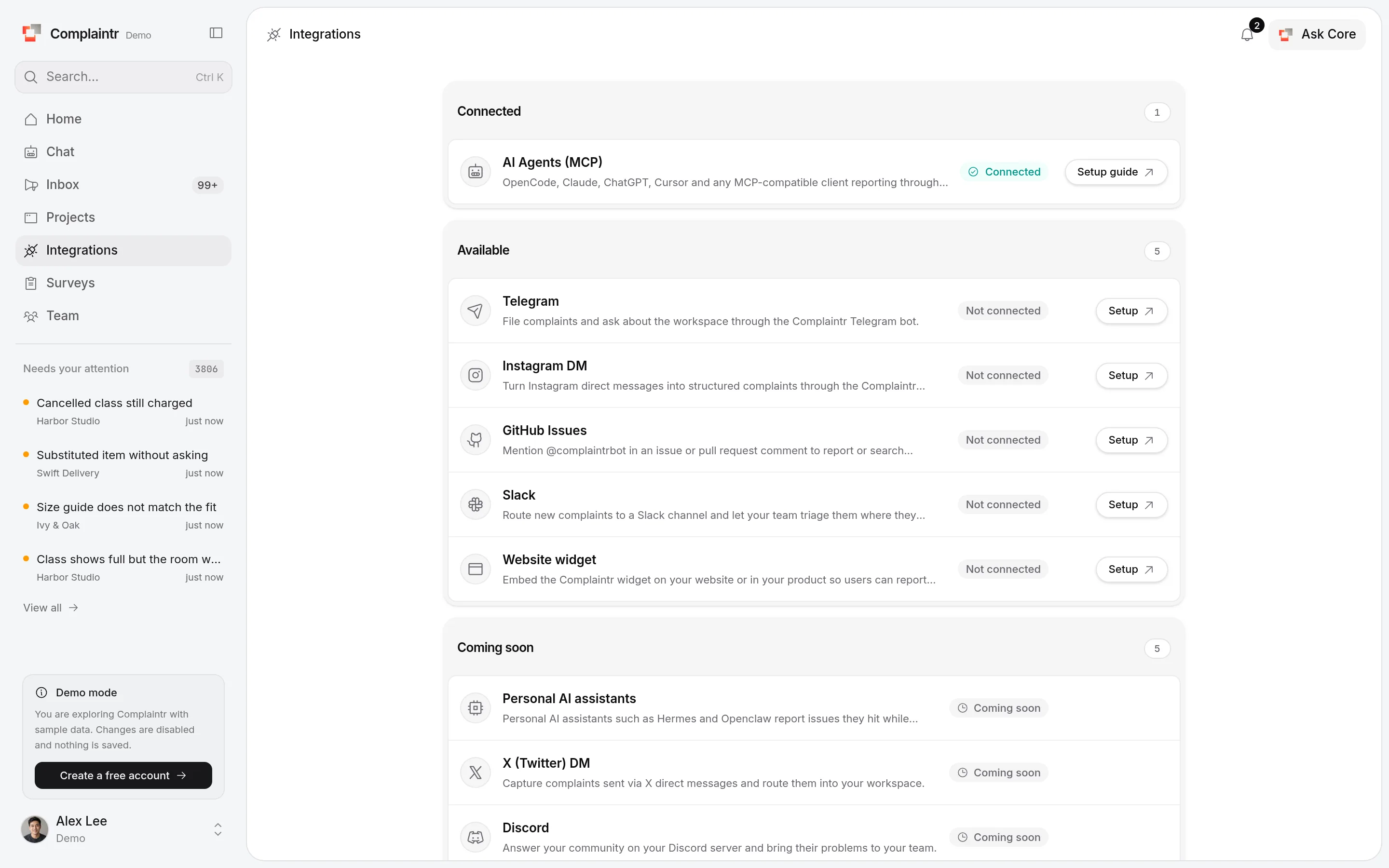Screen dimensions: 1389x868
Task: Expand the Alex Lee account switcher chevrons
Action: [218, 829]
